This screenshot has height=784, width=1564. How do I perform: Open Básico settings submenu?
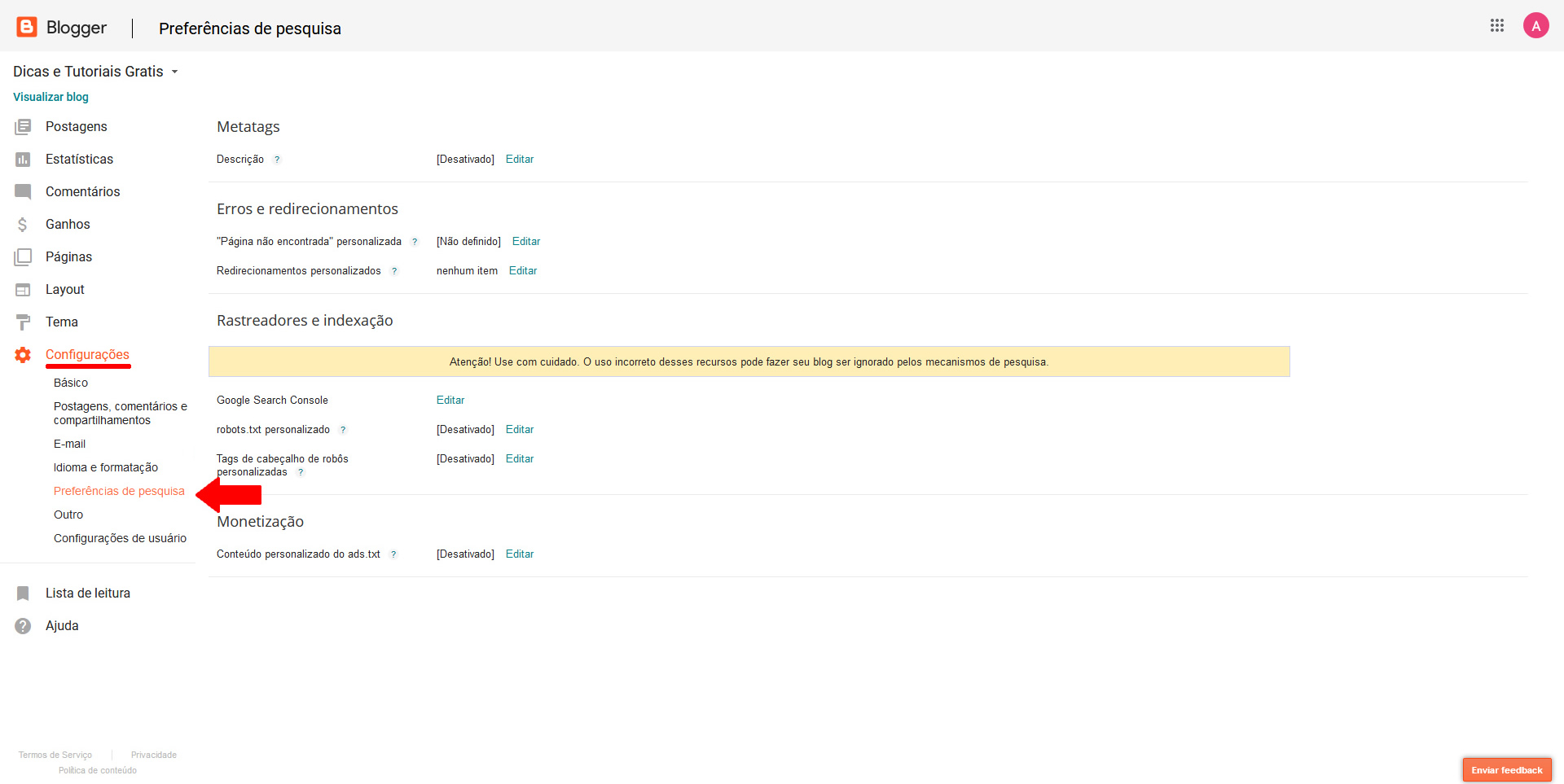point(71,383)
